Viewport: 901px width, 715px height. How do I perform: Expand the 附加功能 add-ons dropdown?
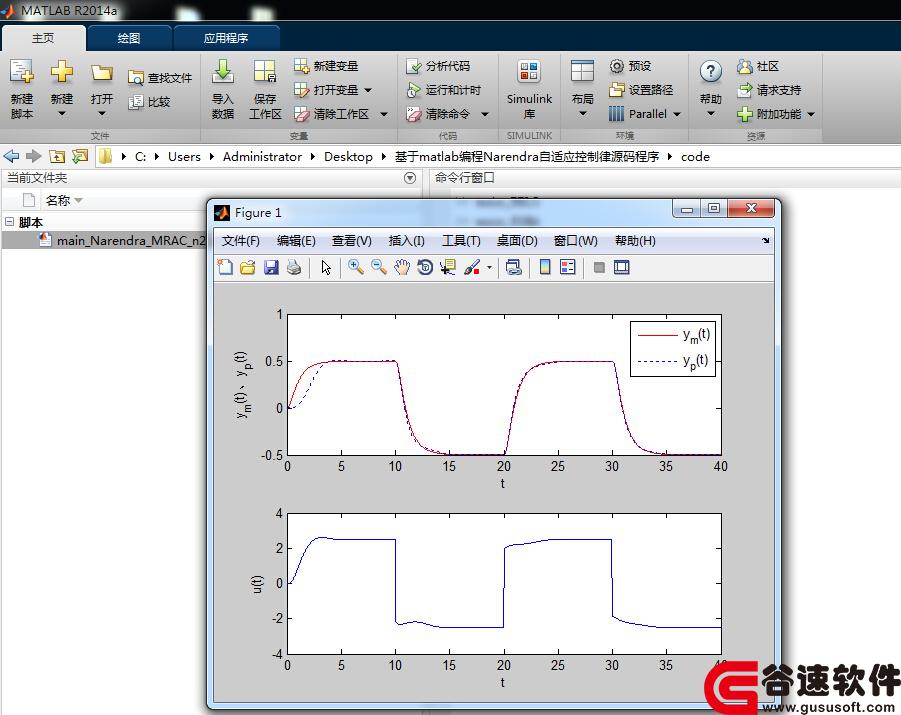coord(811,114)
